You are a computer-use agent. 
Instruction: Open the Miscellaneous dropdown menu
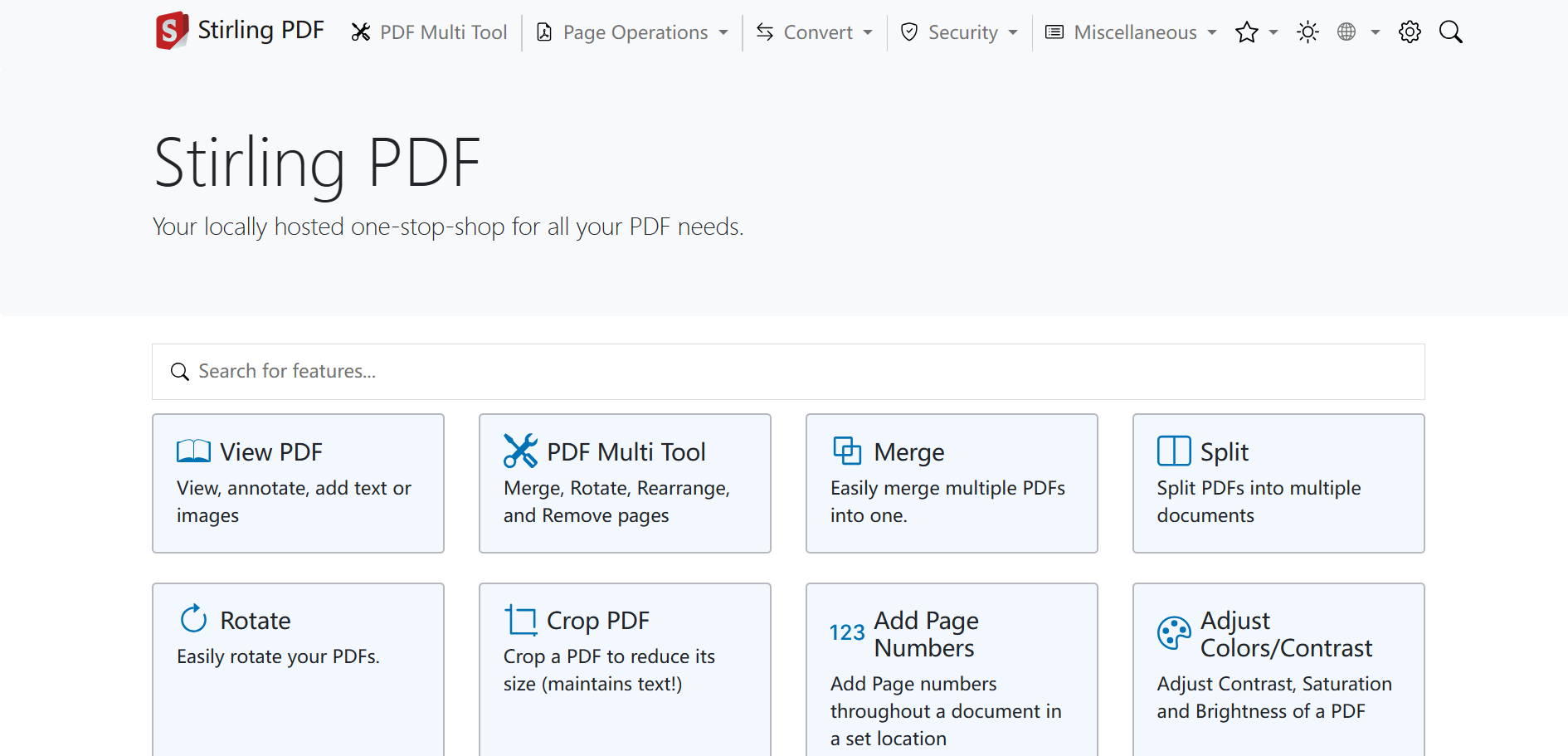pos(1132,32)
